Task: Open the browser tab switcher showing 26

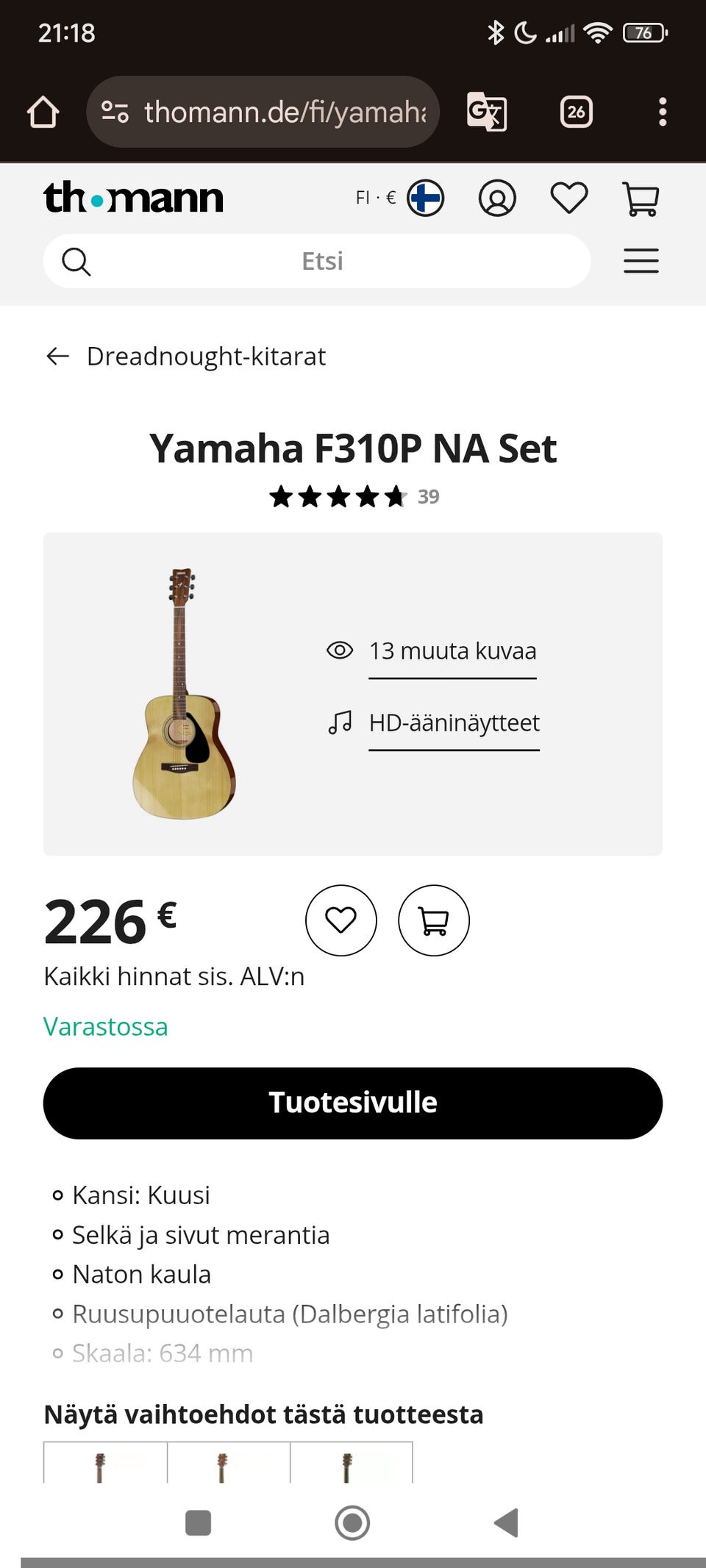Action: coord(576,112)
